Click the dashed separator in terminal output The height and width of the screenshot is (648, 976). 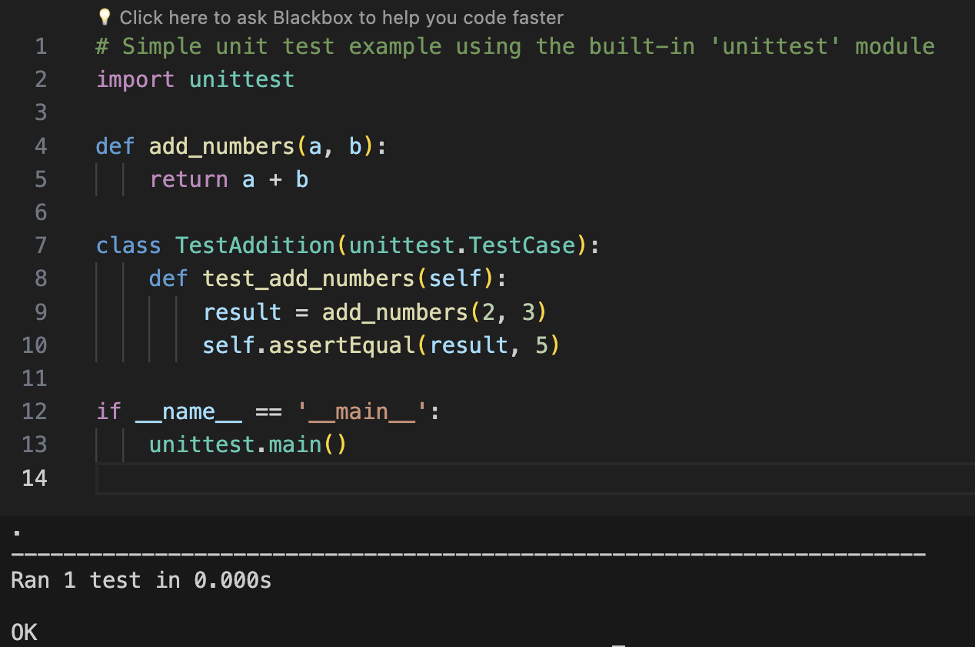click(468, 554)
